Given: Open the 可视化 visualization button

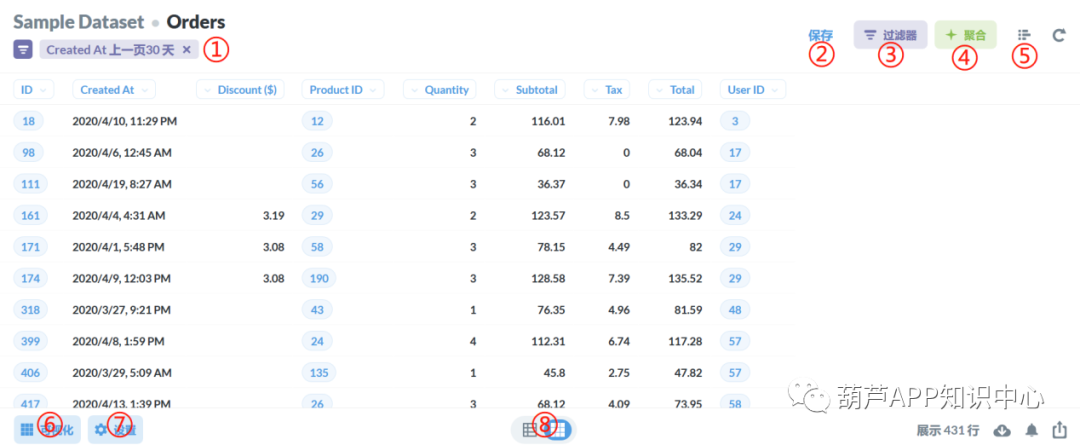Looking at the screenshot, I should tap(48, 430).
